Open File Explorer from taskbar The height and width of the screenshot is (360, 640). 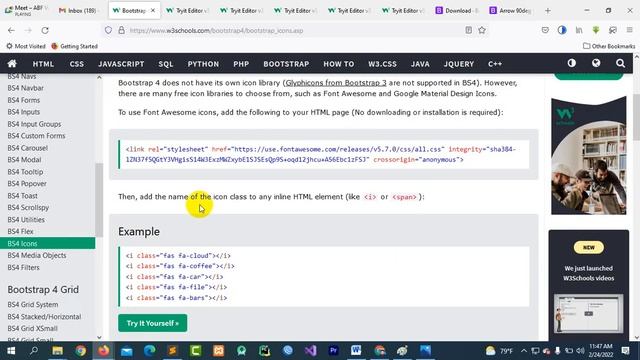point(57,351)
